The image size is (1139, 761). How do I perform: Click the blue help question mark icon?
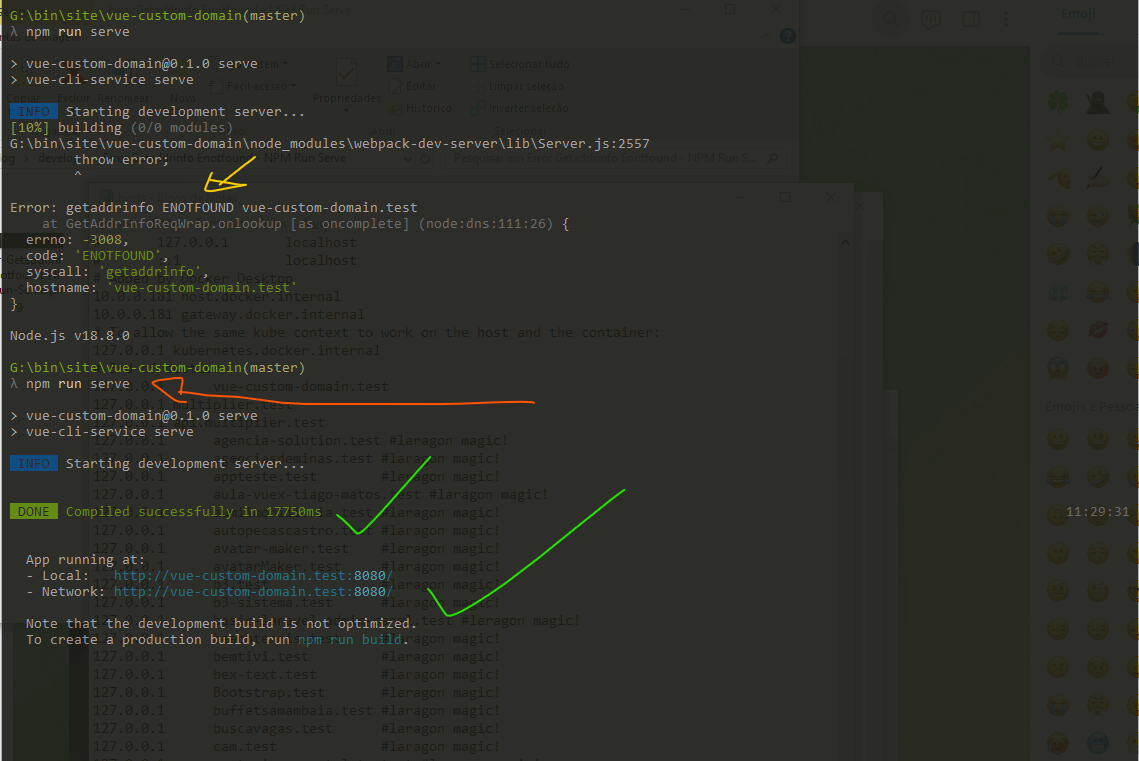(788, 36)
